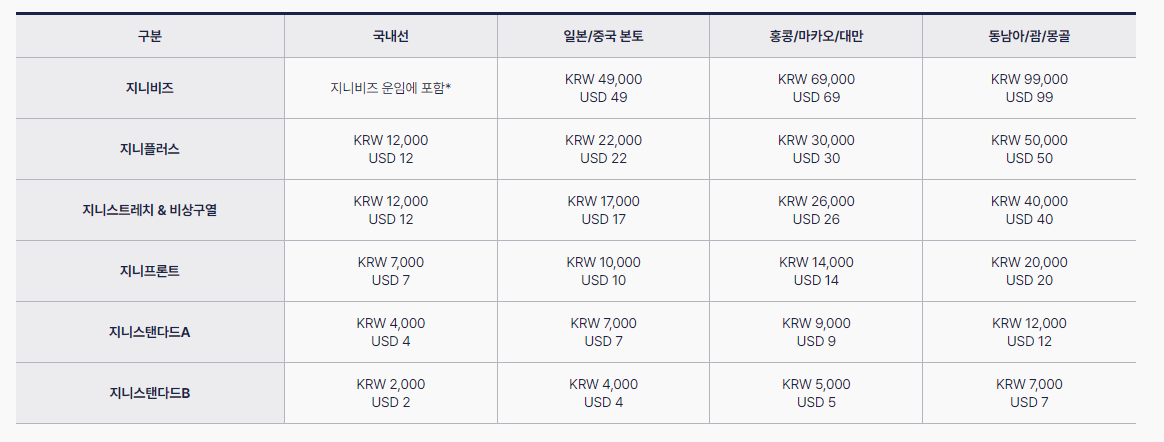This screenshot has height=442, width=1164.
Task: Select the 지니비즈 row label
Action: [150, 88]
